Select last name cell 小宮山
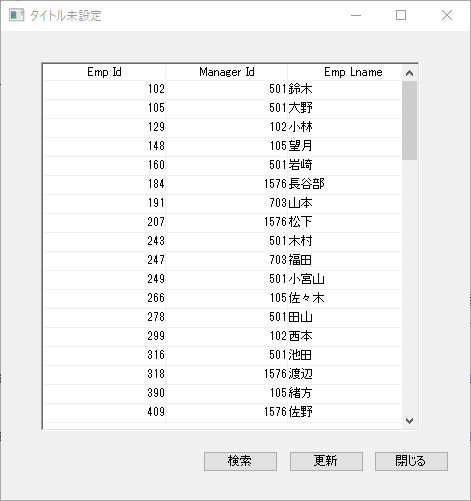Image resolution: width=471 pixels, height=501 pixels. (x=345, y=279)
